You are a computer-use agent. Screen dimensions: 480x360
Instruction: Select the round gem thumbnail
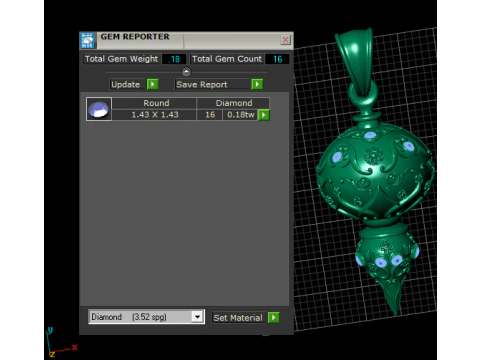[x=99, y=109]
